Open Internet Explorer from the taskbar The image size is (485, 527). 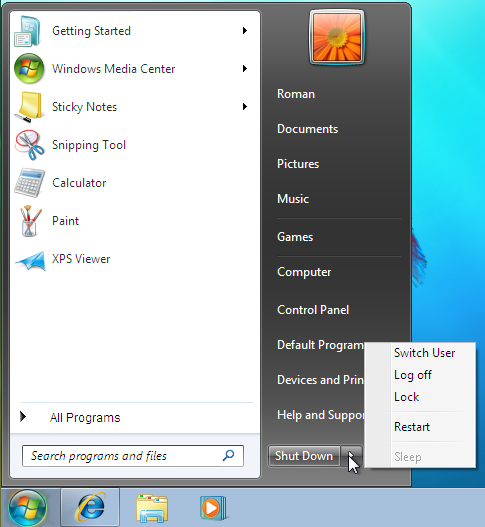tap(90, 508)
